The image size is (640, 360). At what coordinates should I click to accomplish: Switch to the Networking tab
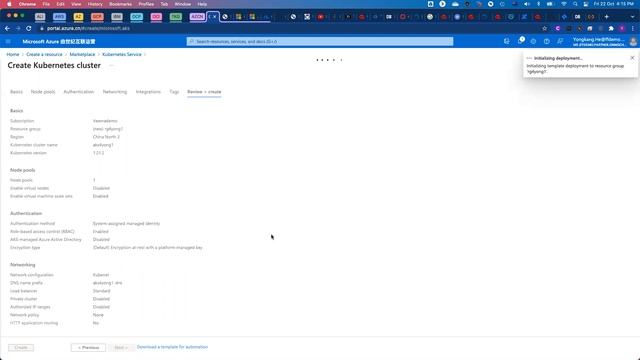(115, 92)
